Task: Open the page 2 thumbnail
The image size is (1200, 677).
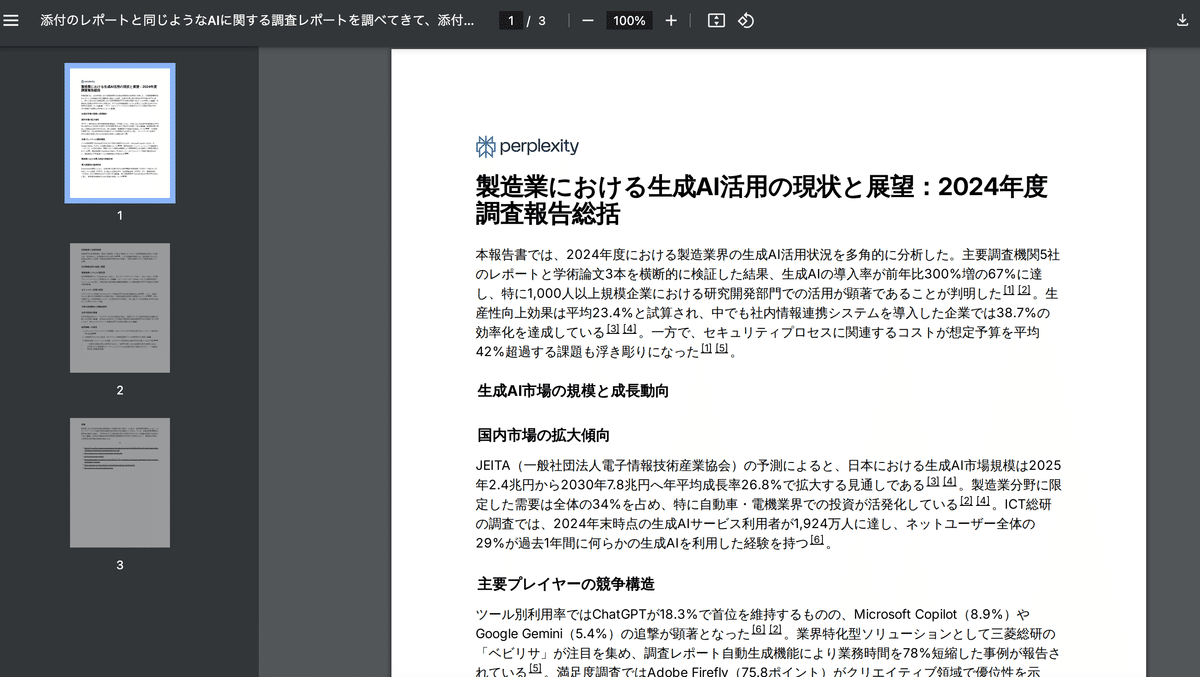Action: pyautogui.click(x=120, y=308)
